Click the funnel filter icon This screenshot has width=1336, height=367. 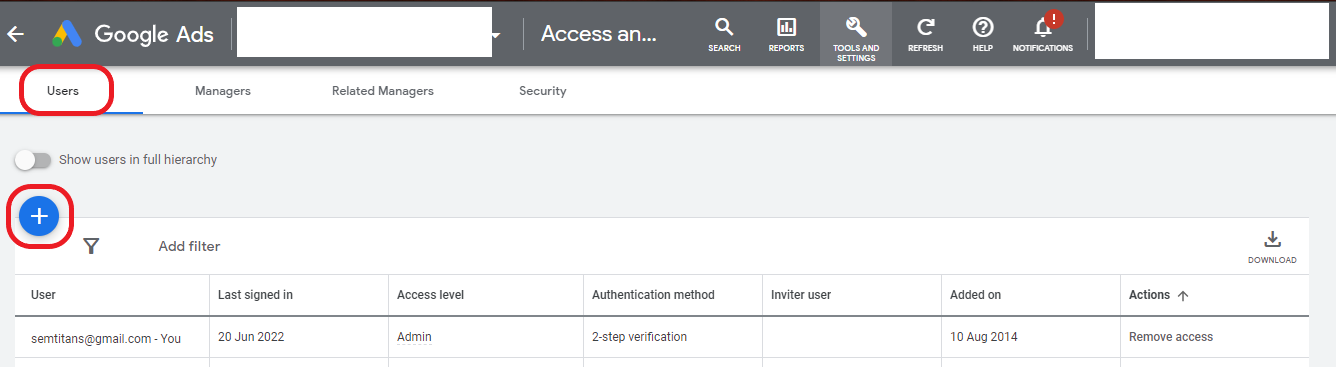[x=91, y=246]
